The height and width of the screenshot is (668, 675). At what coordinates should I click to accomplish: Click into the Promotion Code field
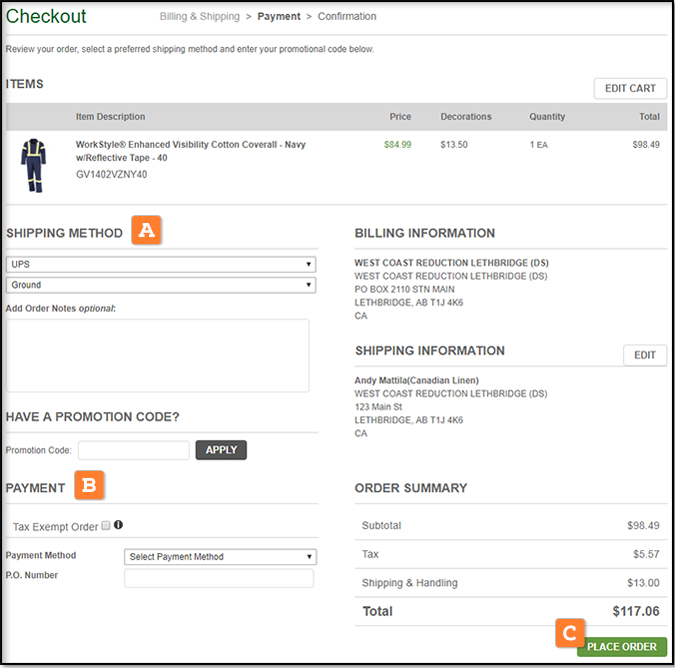(134, 450)
